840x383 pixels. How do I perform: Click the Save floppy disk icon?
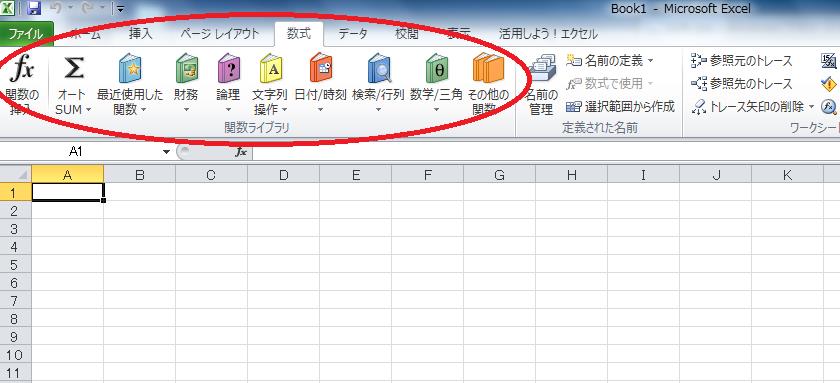pos(34,7)
